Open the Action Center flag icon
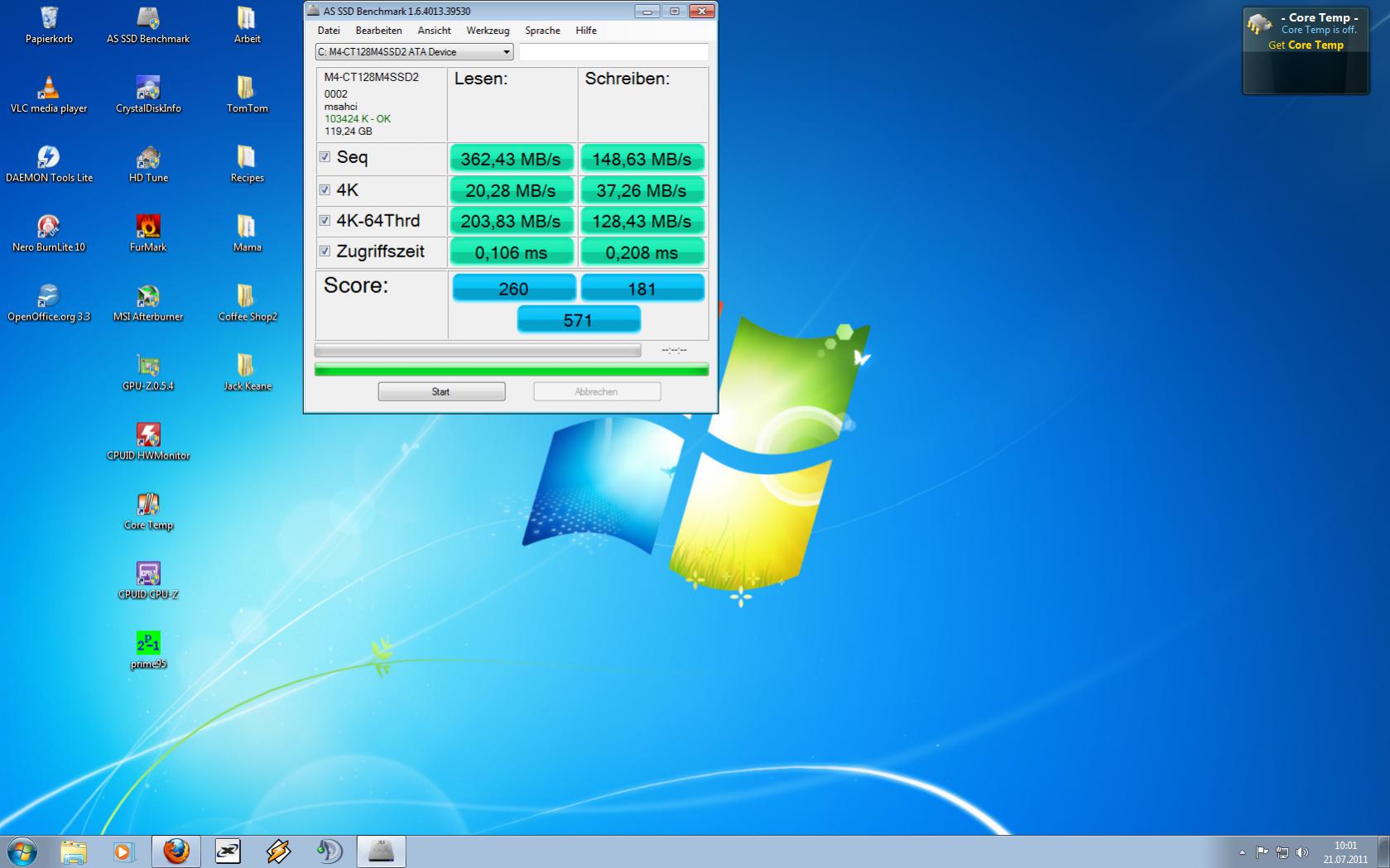1390x868 pixels. [1262, 852]
